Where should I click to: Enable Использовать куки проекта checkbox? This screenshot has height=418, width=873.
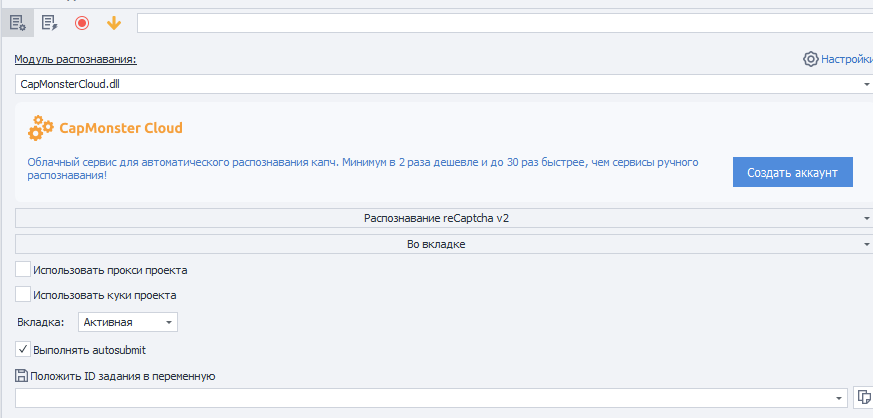coord(23,294)
